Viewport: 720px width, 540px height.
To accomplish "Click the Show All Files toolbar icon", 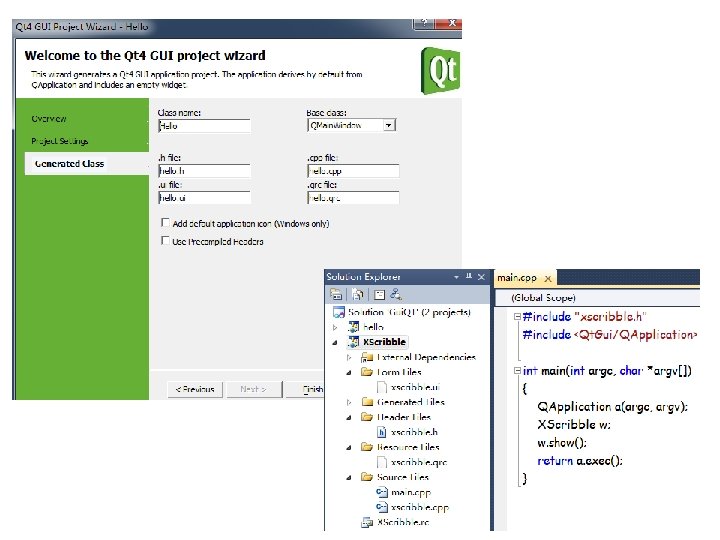I will click(358, 295).
